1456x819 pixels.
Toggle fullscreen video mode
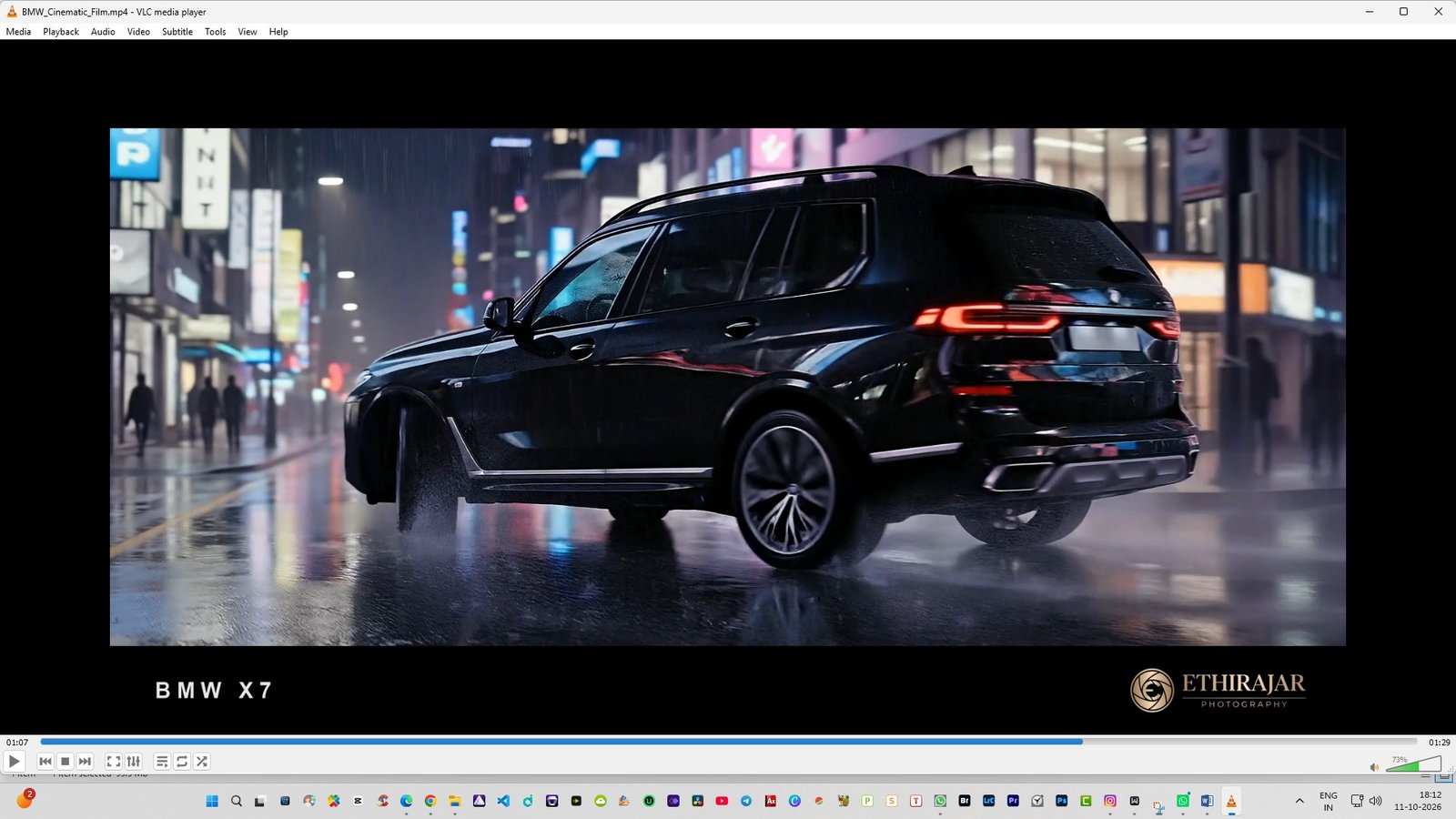click(114, 762)
